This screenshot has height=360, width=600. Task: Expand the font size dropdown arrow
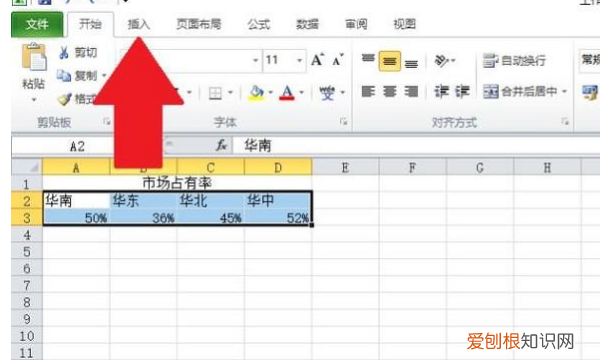(300, 60)
